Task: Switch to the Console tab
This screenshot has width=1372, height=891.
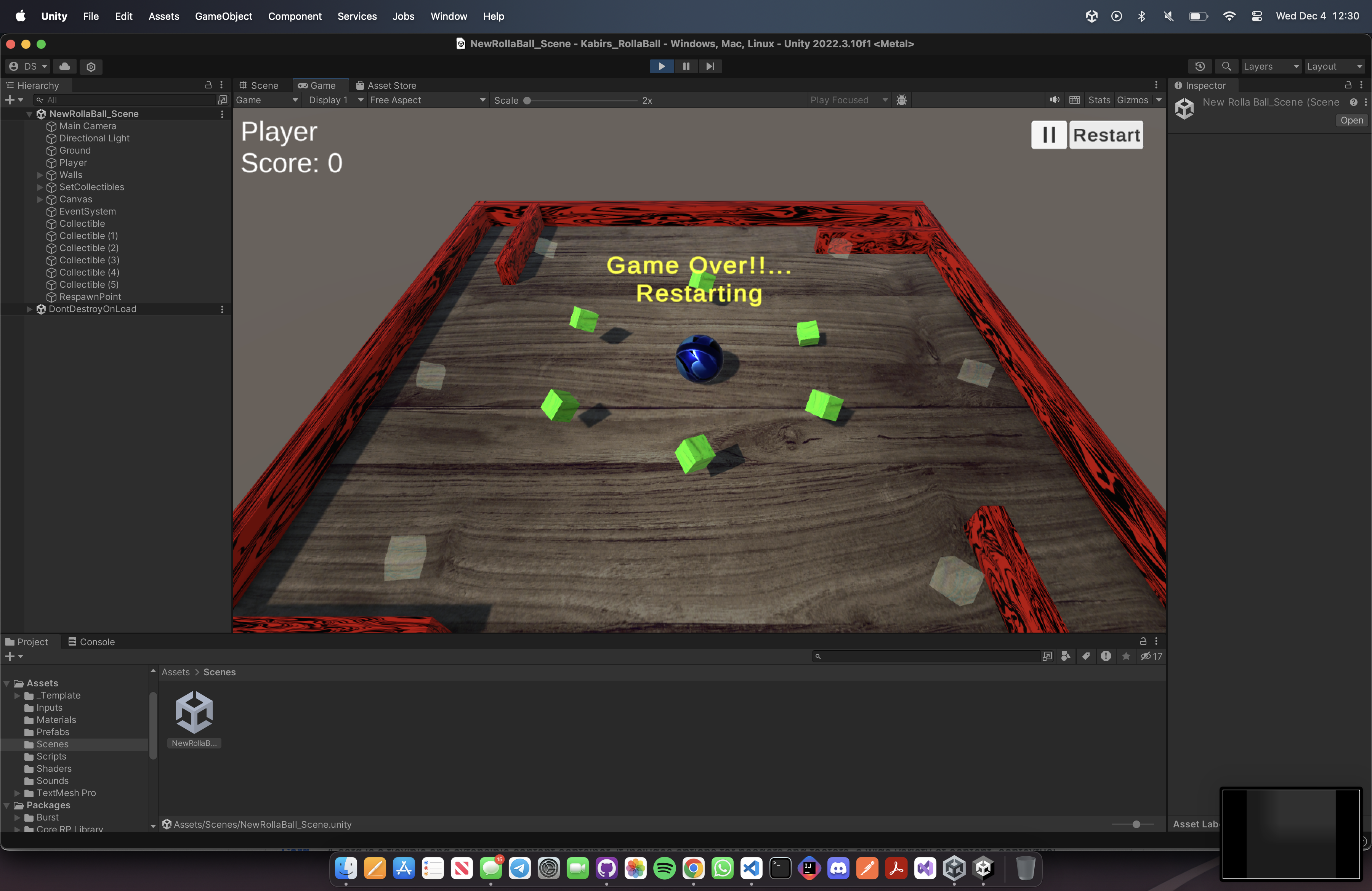Action: (92, 641)
